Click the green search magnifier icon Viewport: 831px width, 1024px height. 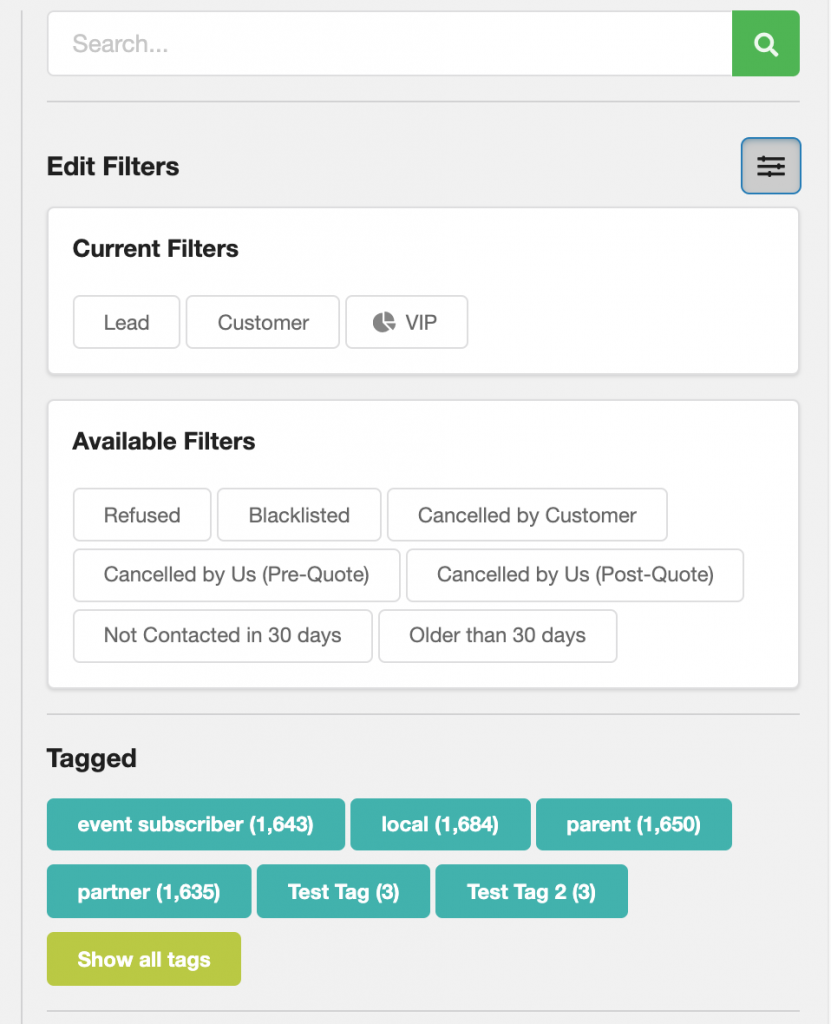(x=765, y=43)
